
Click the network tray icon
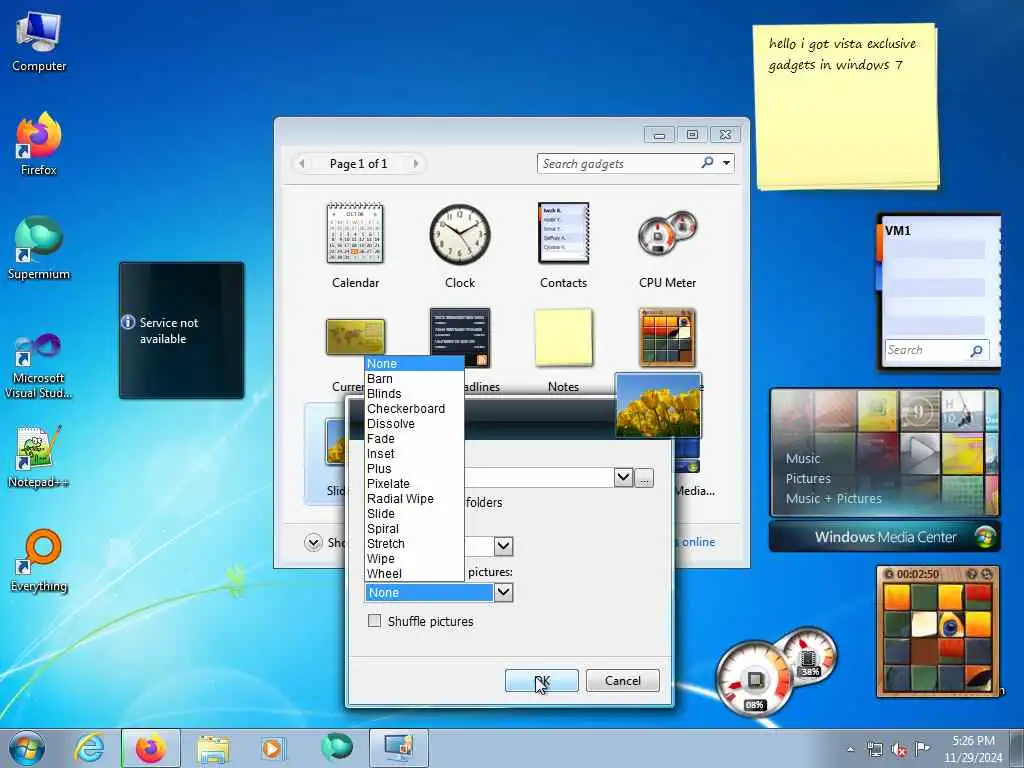click(x=874, y=749)
